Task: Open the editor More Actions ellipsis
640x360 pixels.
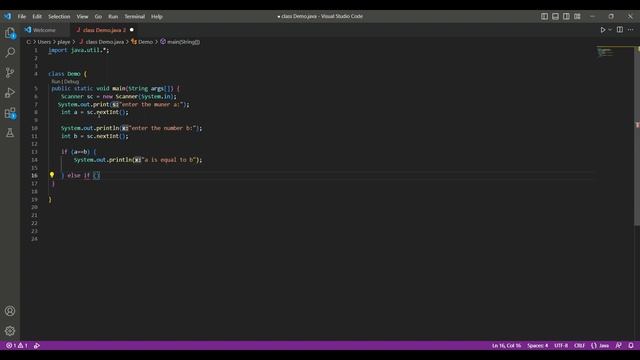Action: click(x=631, y=30)
